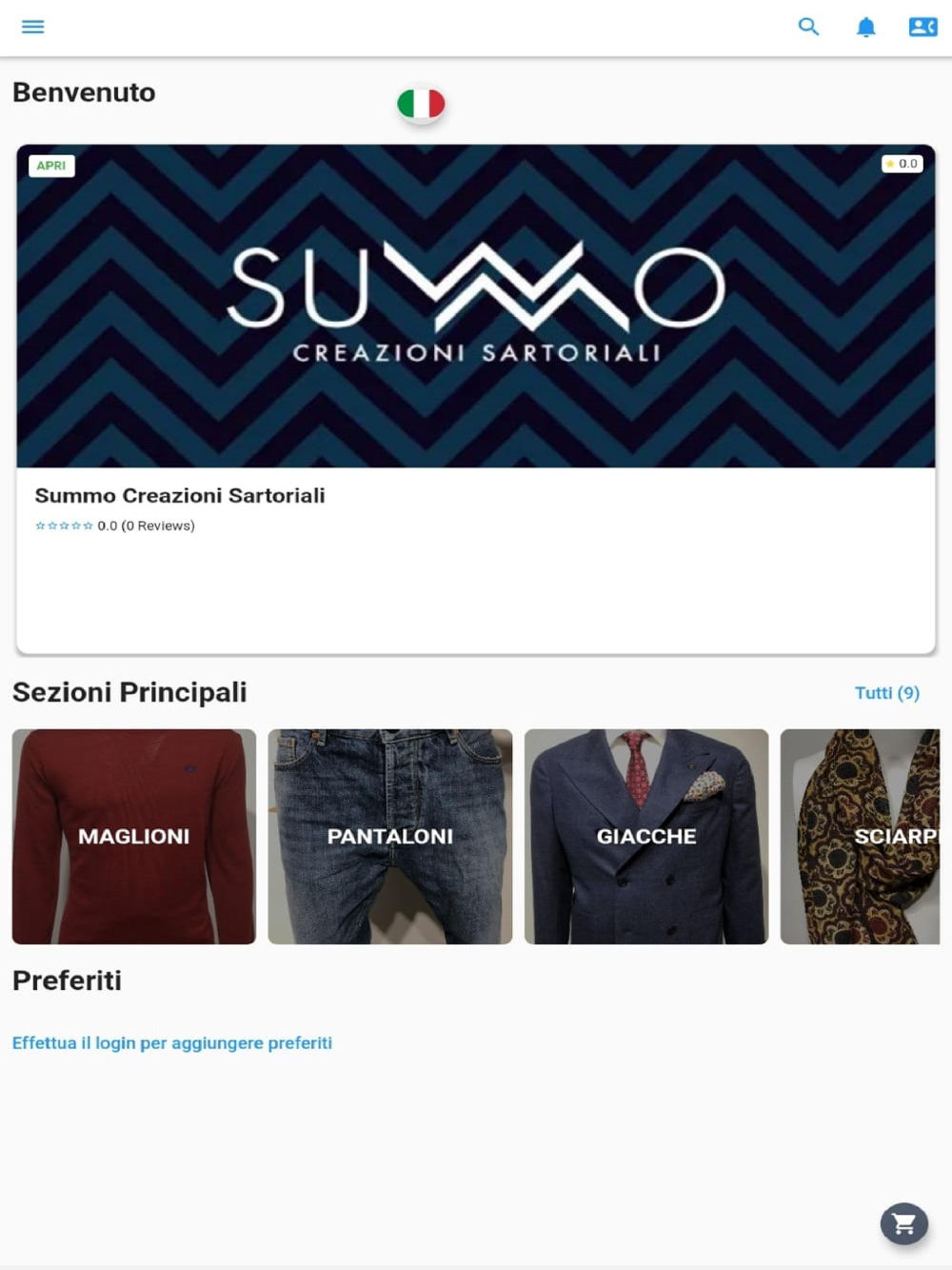Click the search magnifier icon

pyautogui.click(x=808, y=27)
